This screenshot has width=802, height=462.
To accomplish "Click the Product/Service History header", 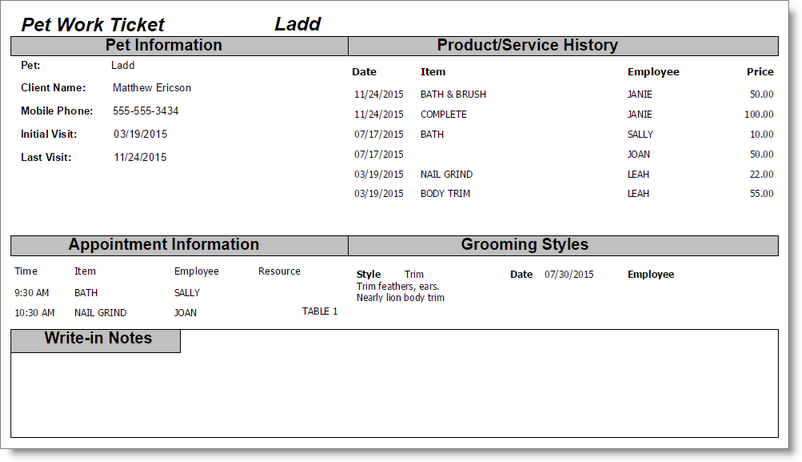I will 527,45.
